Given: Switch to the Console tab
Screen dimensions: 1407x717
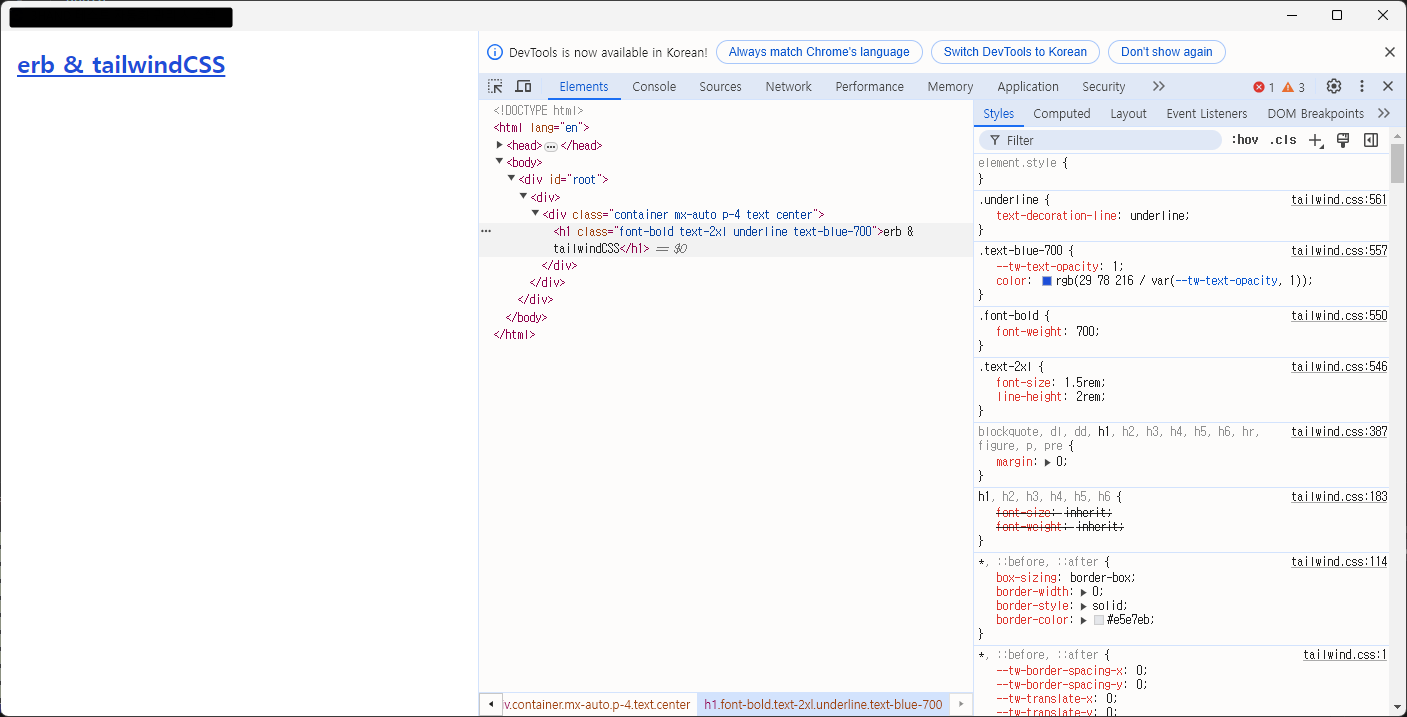Looking at the screenshot, I should (654, 86).
